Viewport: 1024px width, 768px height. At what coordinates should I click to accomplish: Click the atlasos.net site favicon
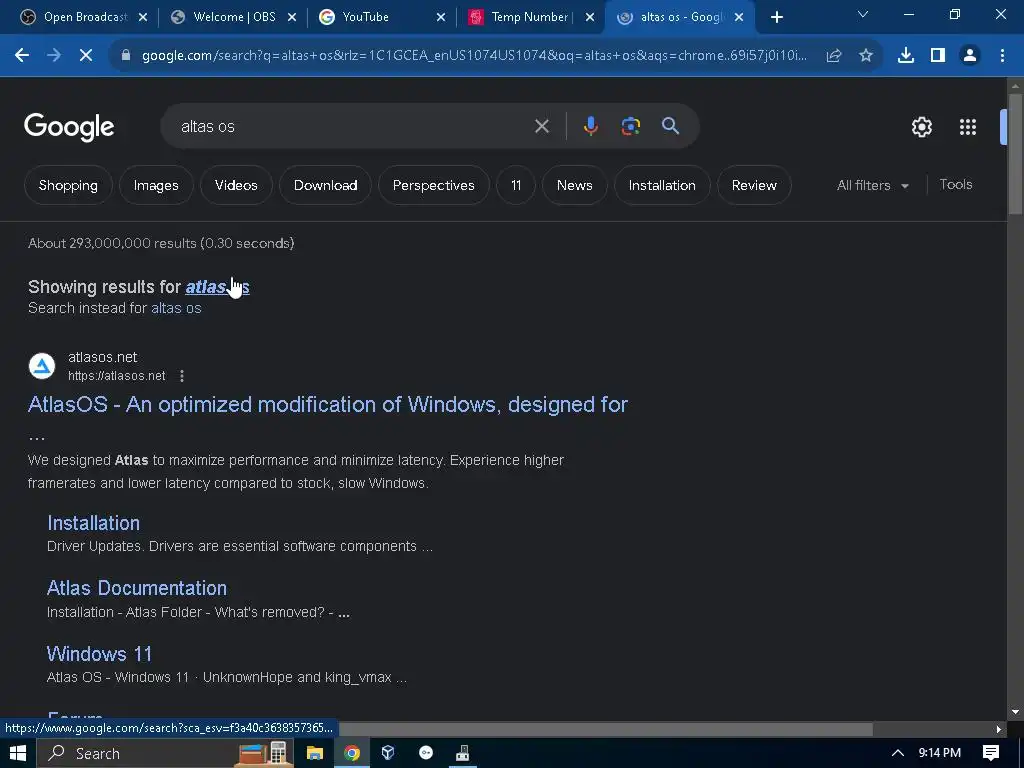(x=42, y=366)
